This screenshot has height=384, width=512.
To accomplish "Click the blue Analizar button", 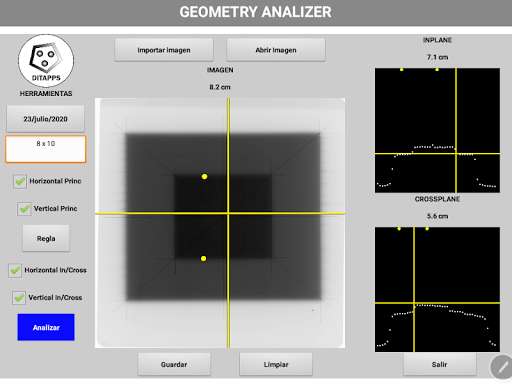I will click(46, 327).
